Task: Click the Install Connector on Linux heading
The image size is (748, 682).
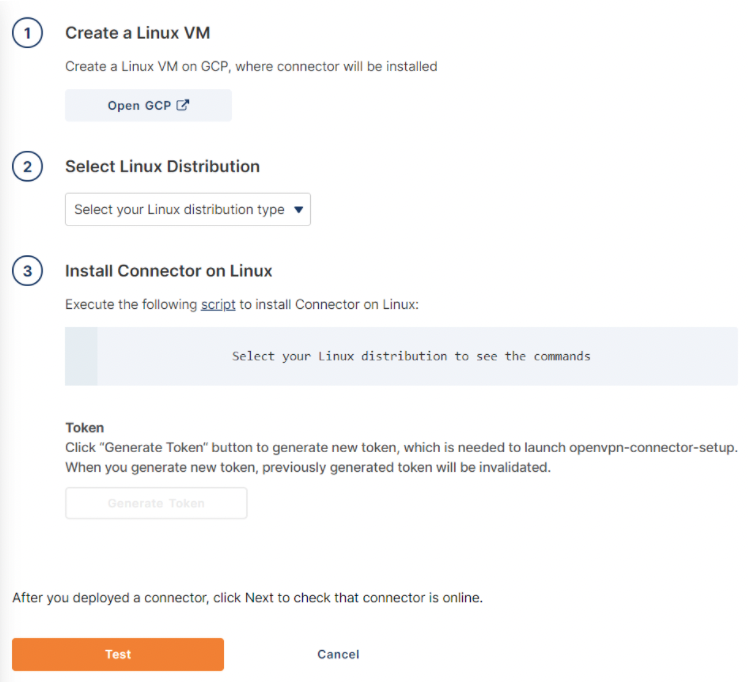Action: [x=168, y=271]
